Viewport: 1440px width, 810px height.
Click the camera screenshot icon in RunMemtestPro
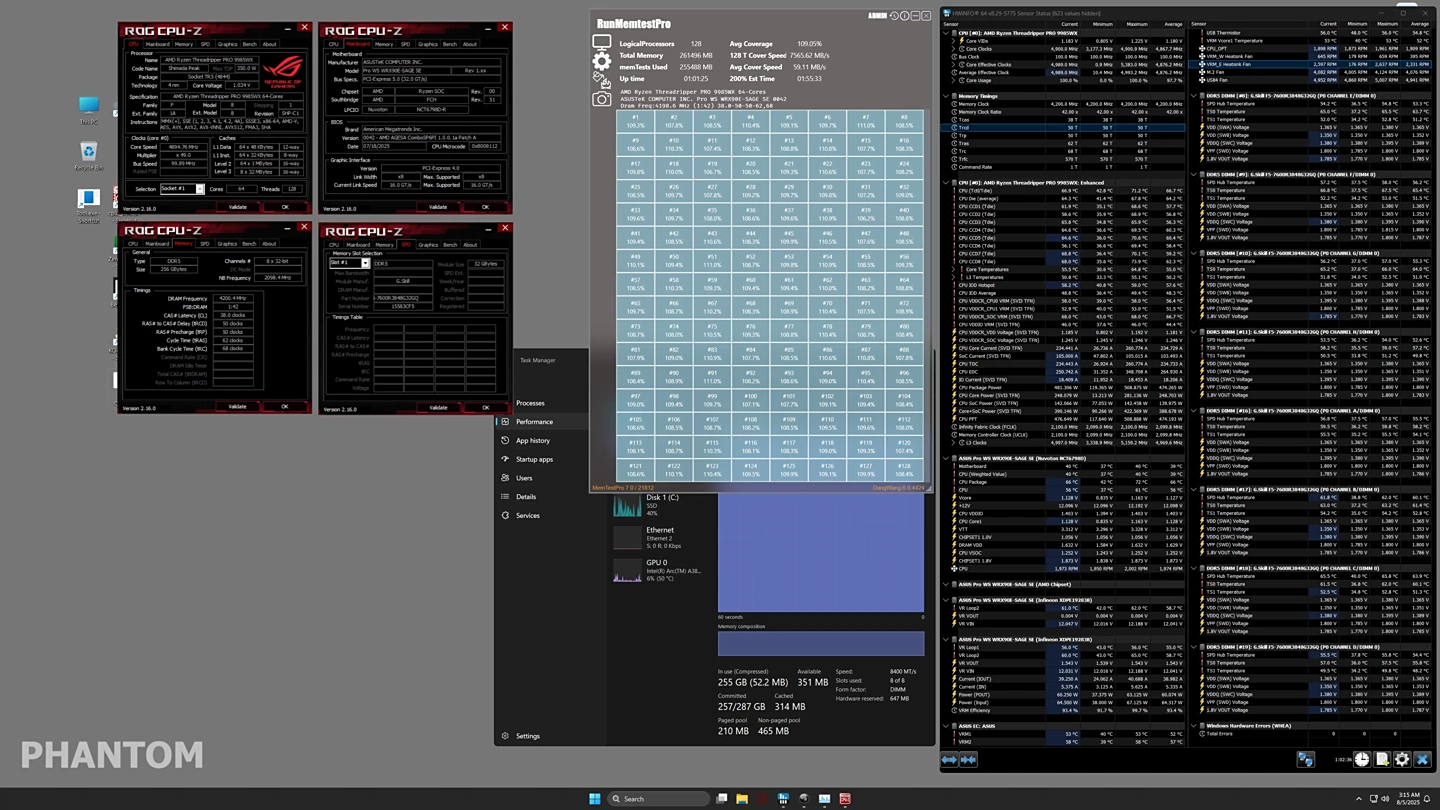click(601, 99)
